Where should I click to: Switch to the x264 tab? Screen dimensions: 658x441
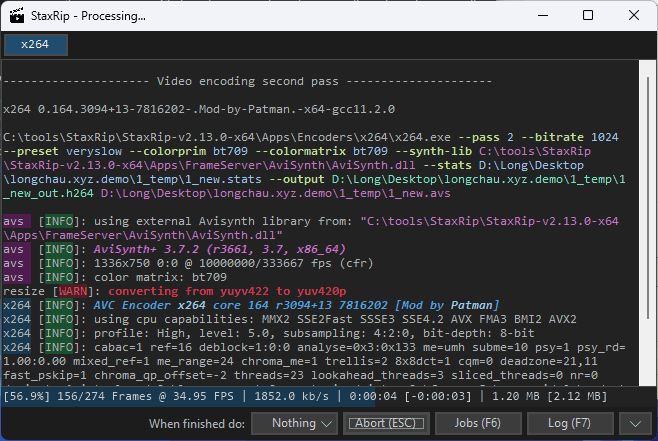point(36,44)
